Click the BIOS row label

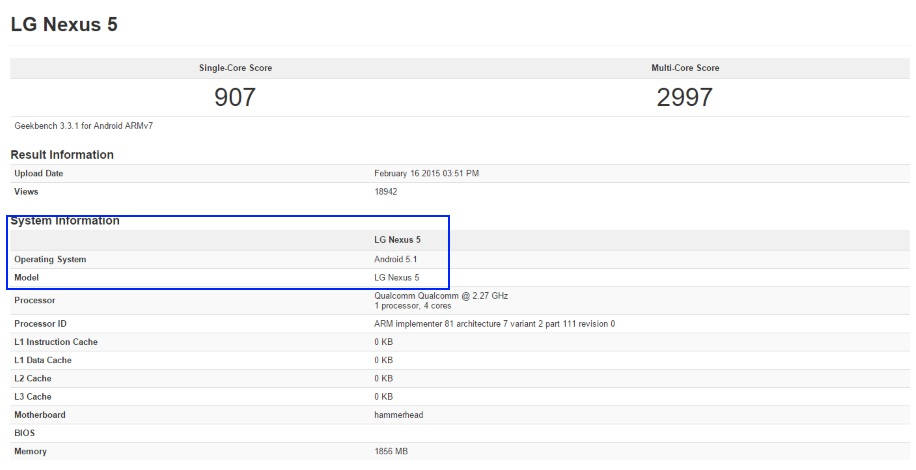[25, 433]
